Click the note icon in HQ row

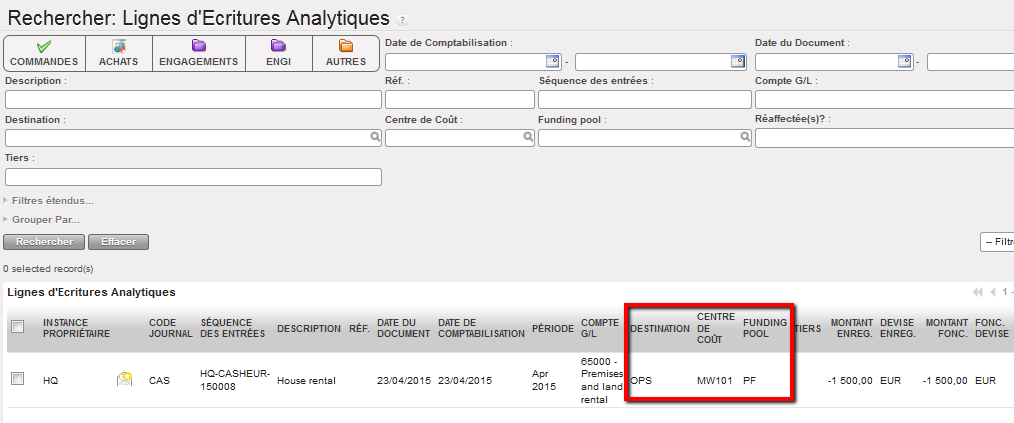pos(124,379)
